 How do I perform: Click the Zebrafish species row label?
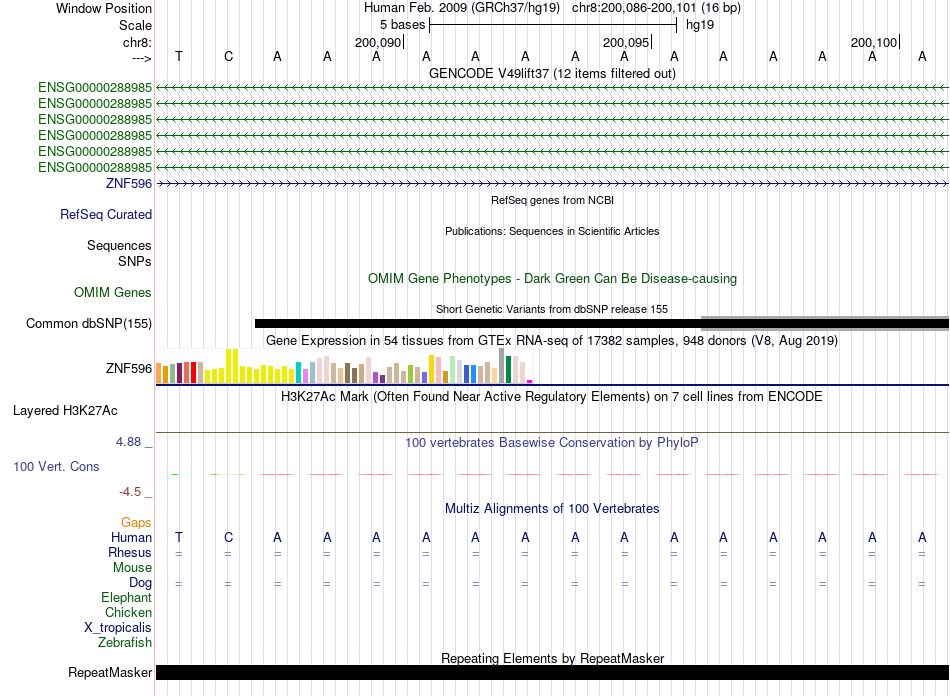(x=125, y=642)
